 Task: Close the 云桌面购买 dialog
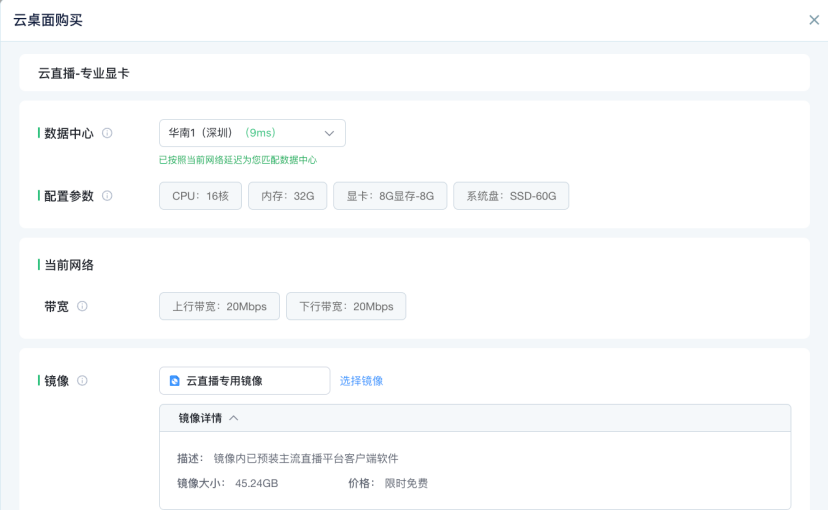(x=813, y=20)
